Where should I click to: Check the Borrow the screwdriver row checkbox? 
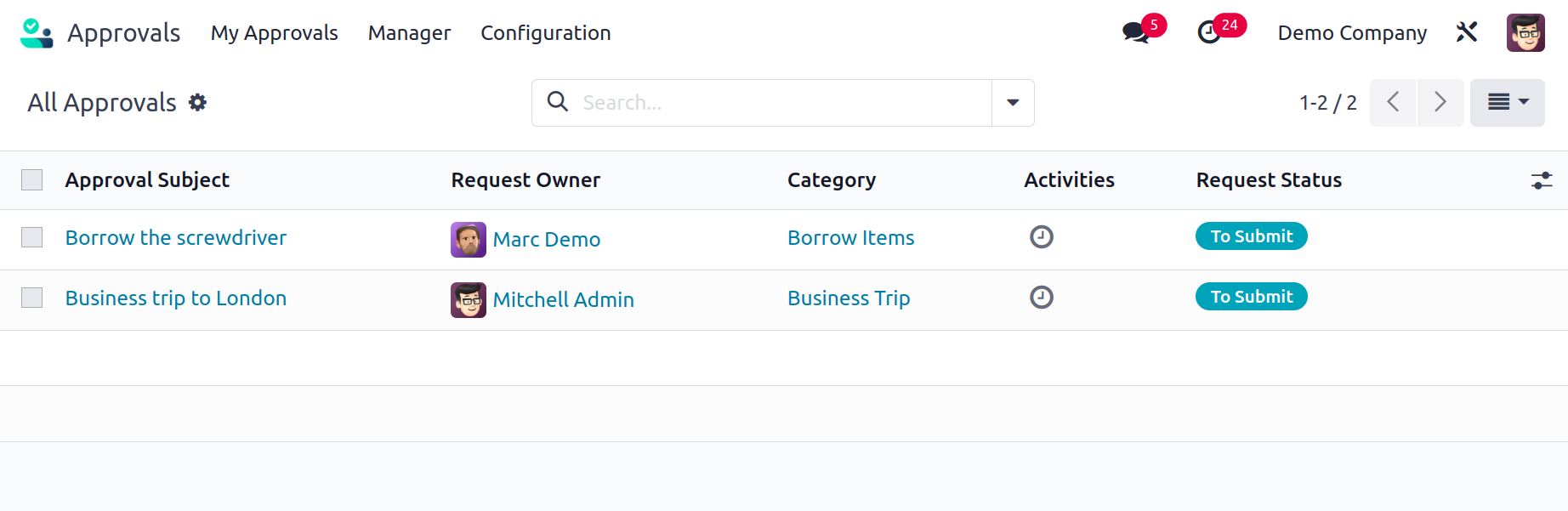pos(32,237)
